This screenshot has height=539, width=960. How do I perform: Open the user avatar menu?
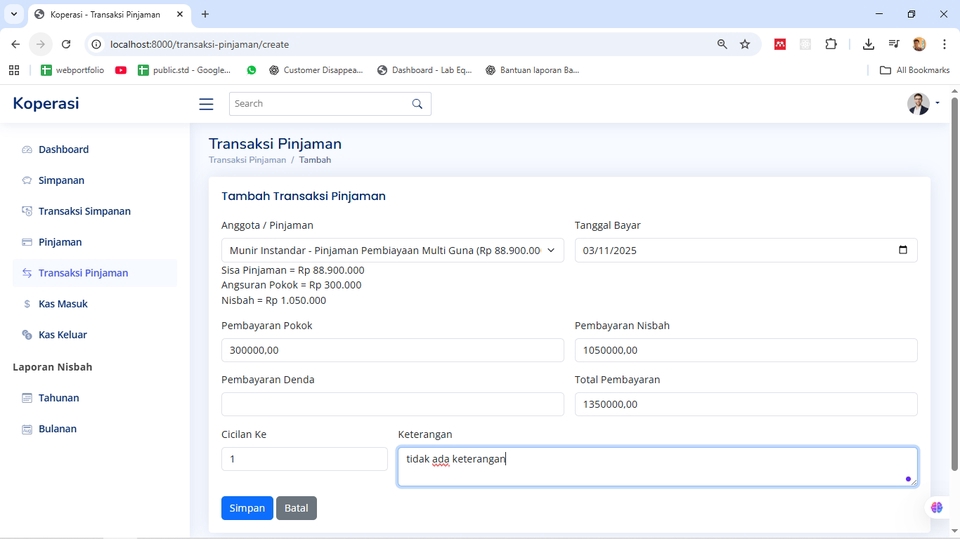tap(923, 104)
